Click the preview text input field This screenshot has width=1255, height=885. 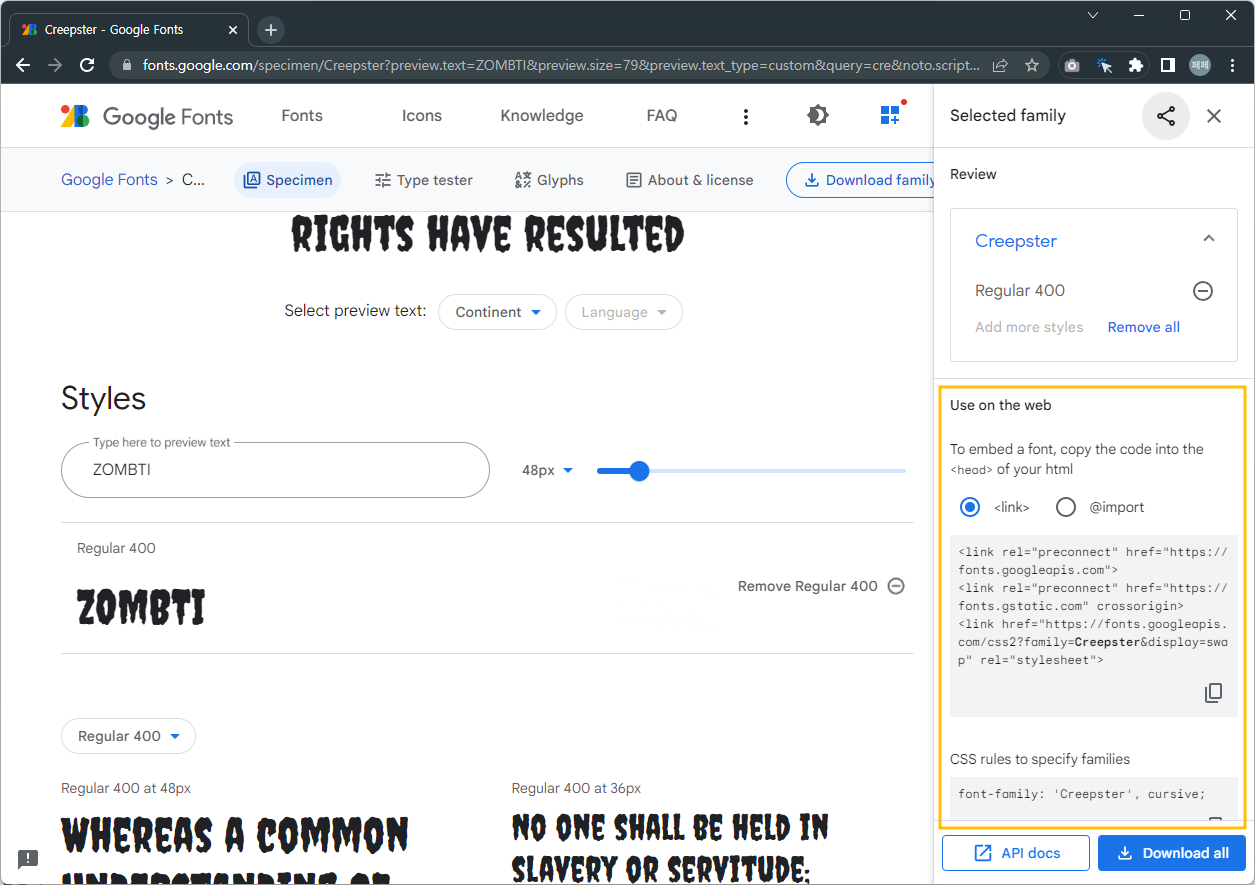pos(275,470)
